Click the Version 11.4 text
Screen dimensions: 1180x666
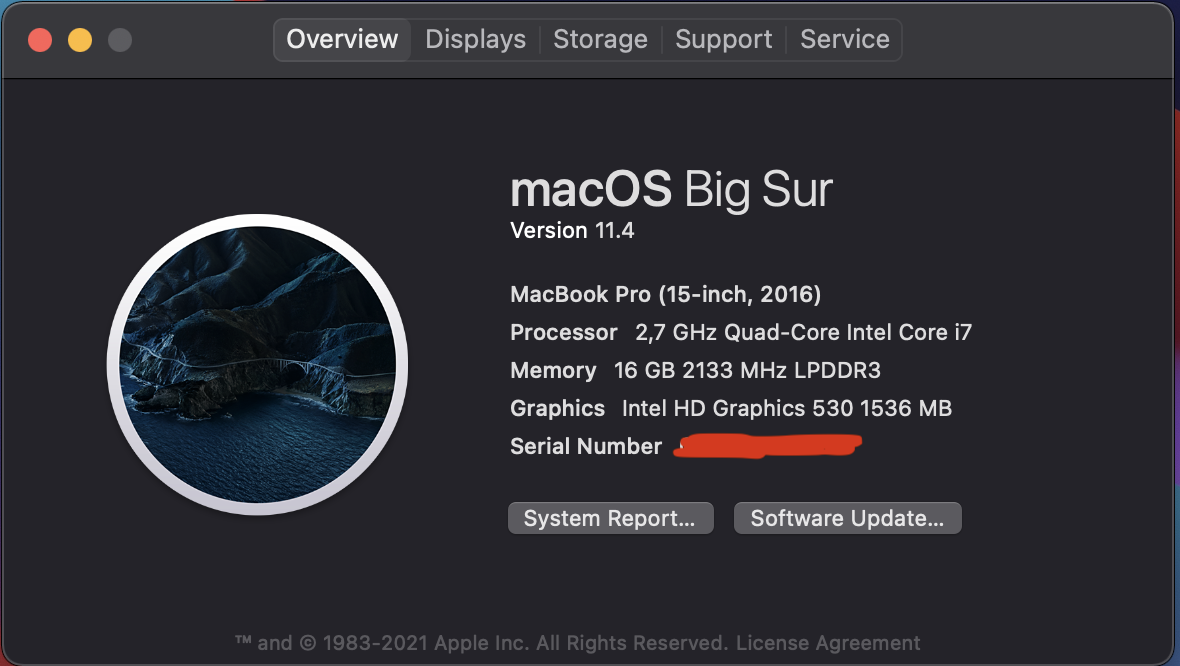pyautogui.click(x=572, y=231)
